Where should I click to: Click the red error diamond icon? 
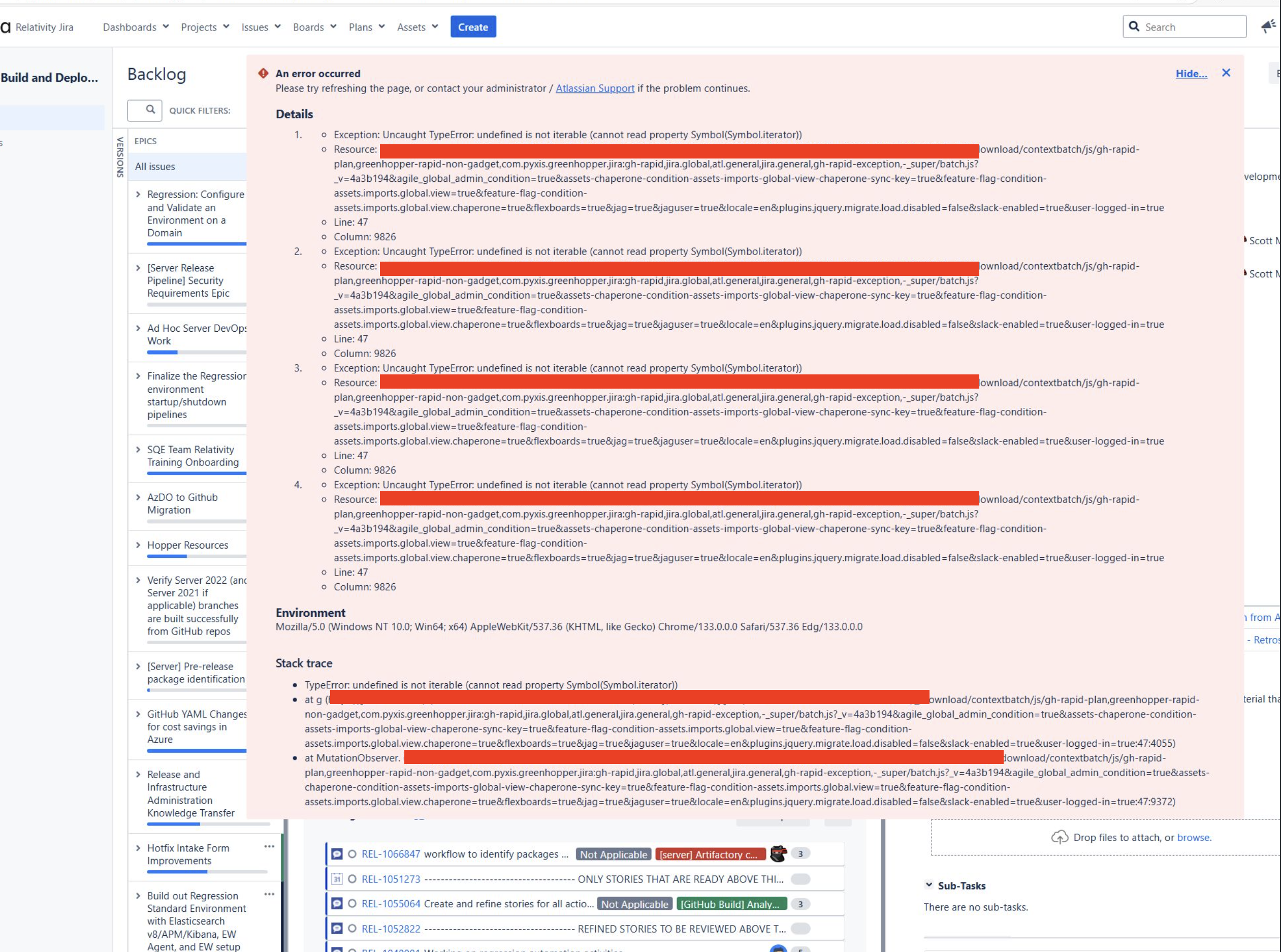click(x=263, y=73)
